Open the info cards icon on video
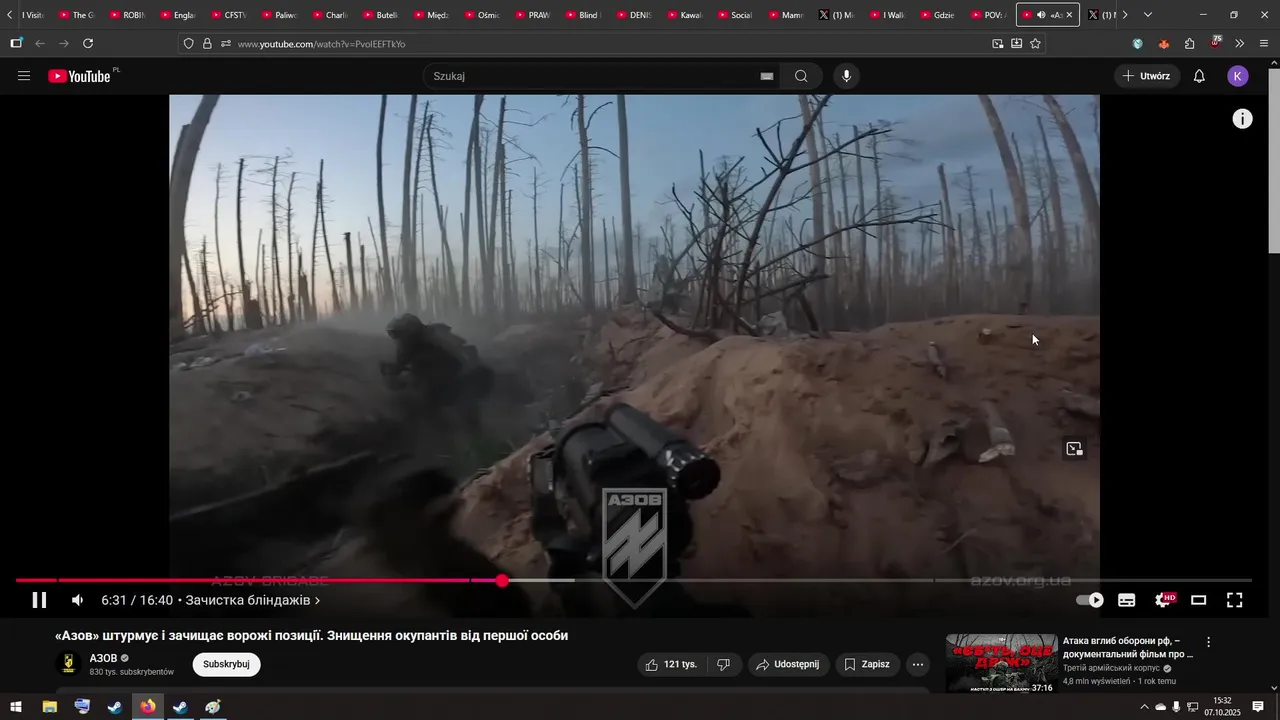The image size is (1280, 720). (x=1242, y=119)
